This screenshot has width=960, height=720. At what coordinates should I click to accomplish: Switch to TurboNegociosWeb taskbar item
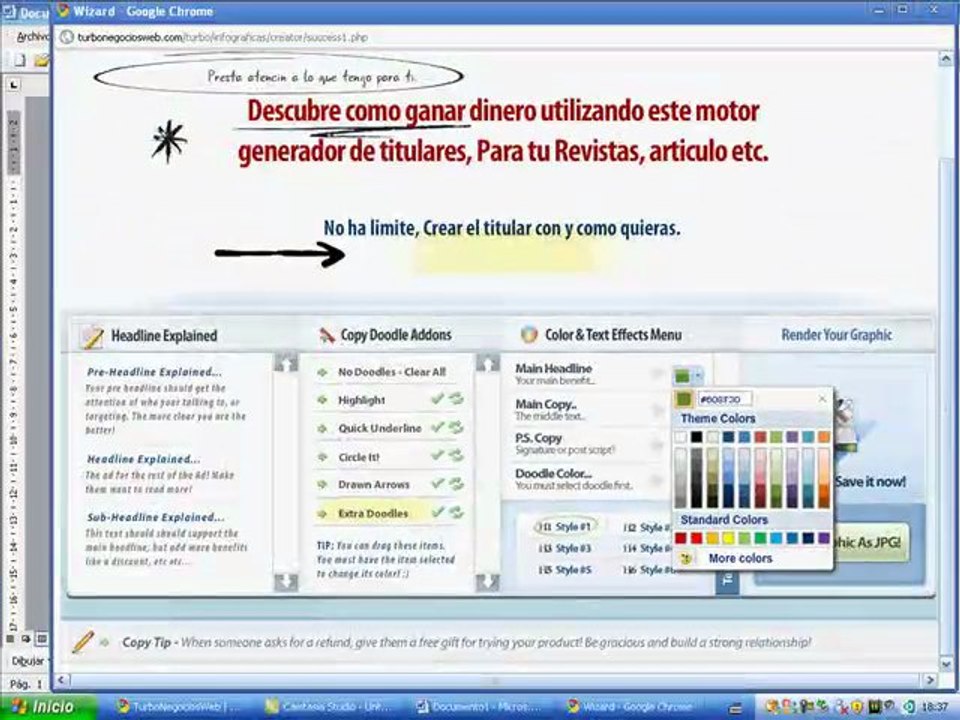click(181, 707)
